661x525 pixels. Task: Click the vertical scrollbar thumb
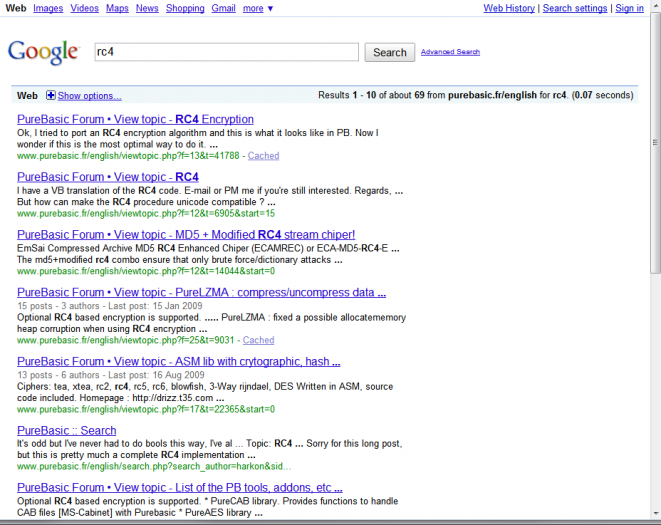click(655, 143)
